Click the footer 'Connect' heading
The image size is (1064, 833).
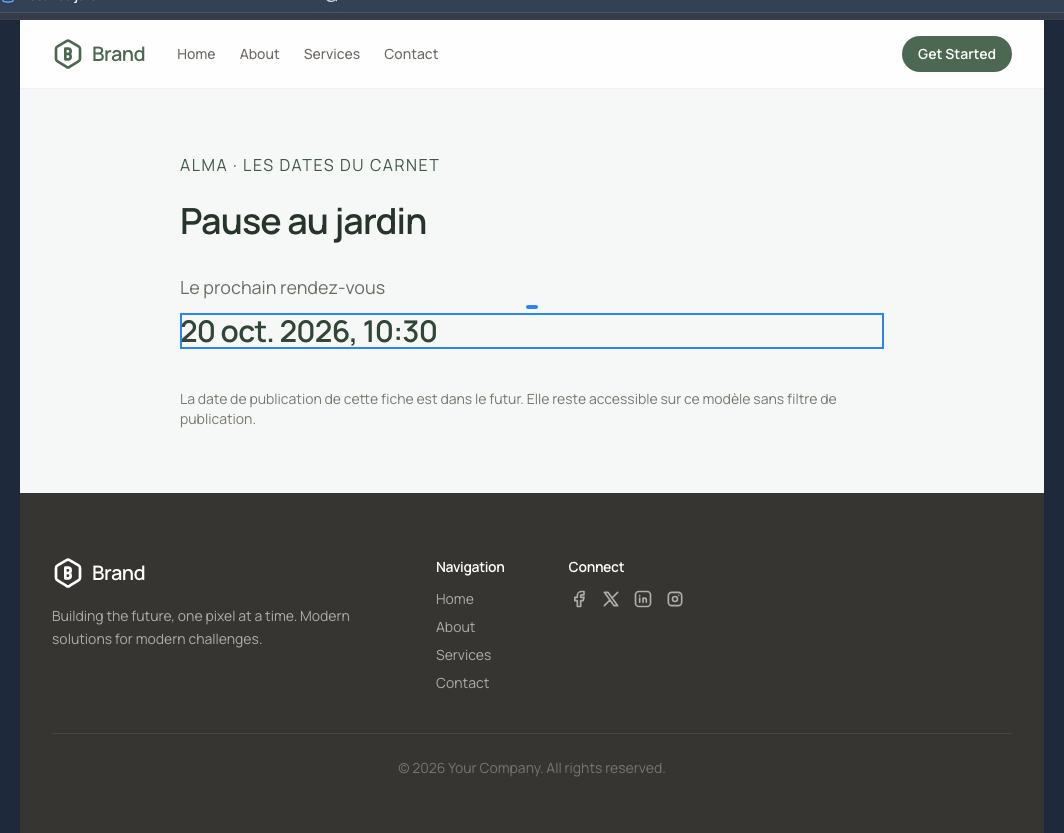pyautogui.click(x=596, y=567)
